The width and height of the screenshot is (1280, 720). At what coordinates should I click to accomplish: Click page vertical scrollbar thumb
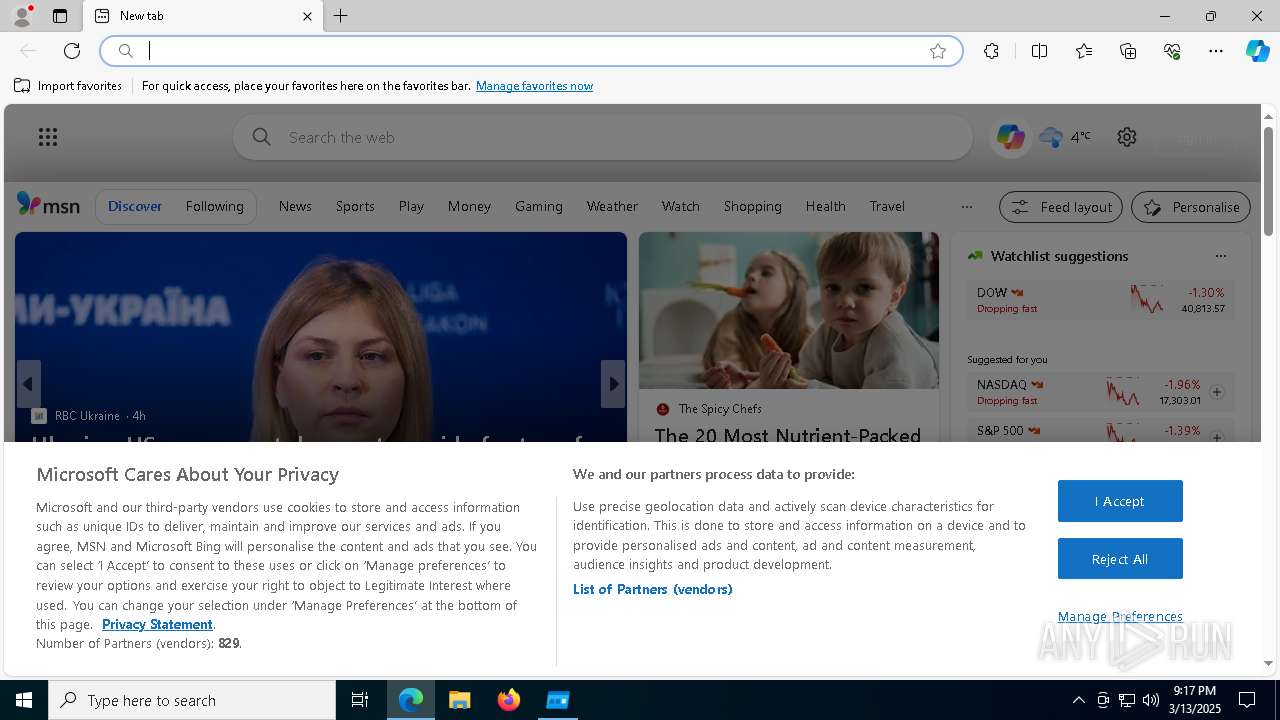click(1268, 180)
